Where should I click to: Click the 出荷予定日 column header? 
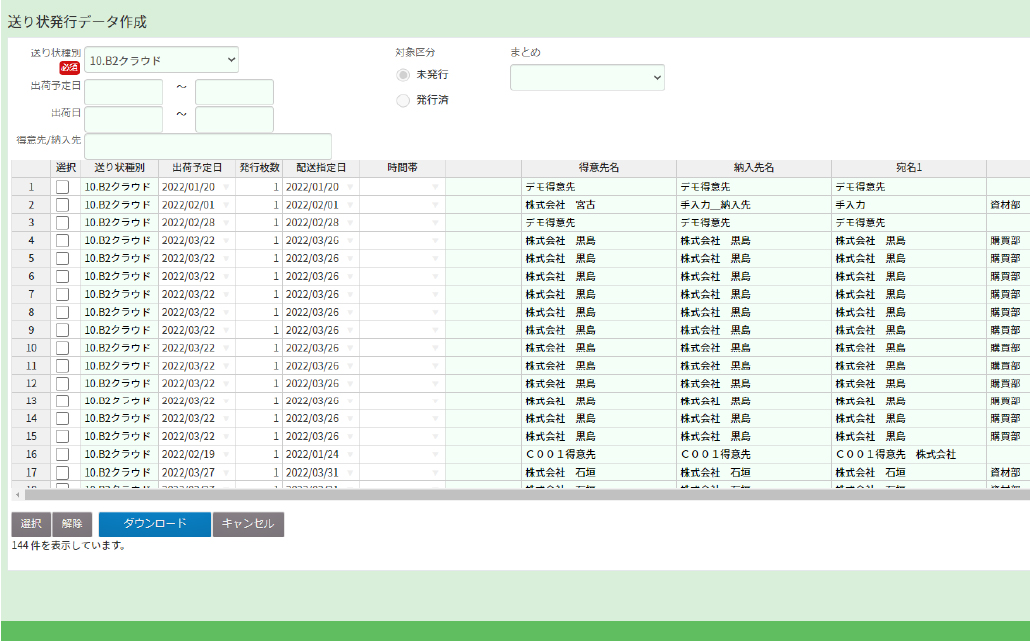(x=197, y=168)
